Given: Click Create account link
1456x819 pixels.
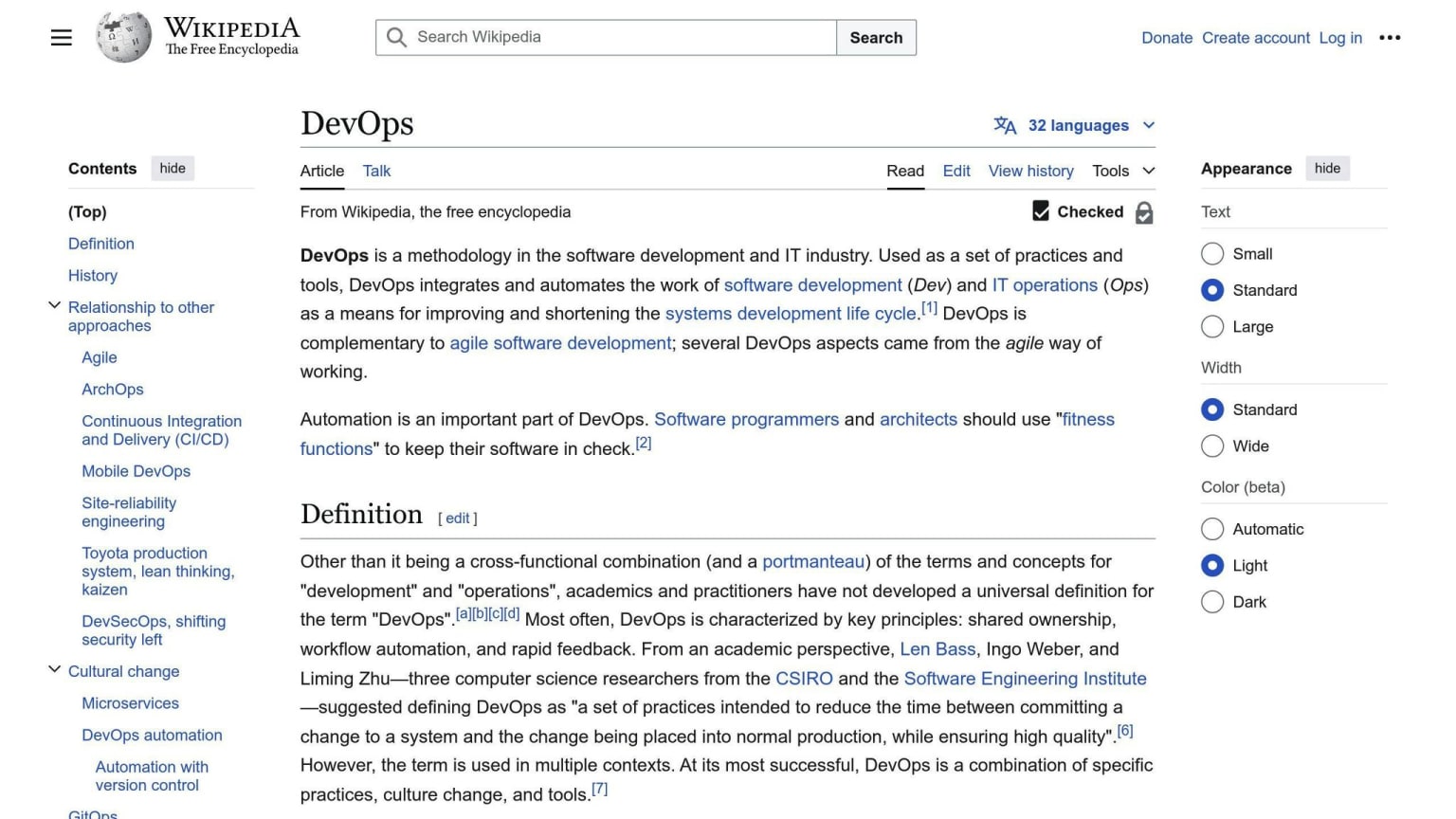Looking at the screenshot, I should click(x=1256, y=38).
